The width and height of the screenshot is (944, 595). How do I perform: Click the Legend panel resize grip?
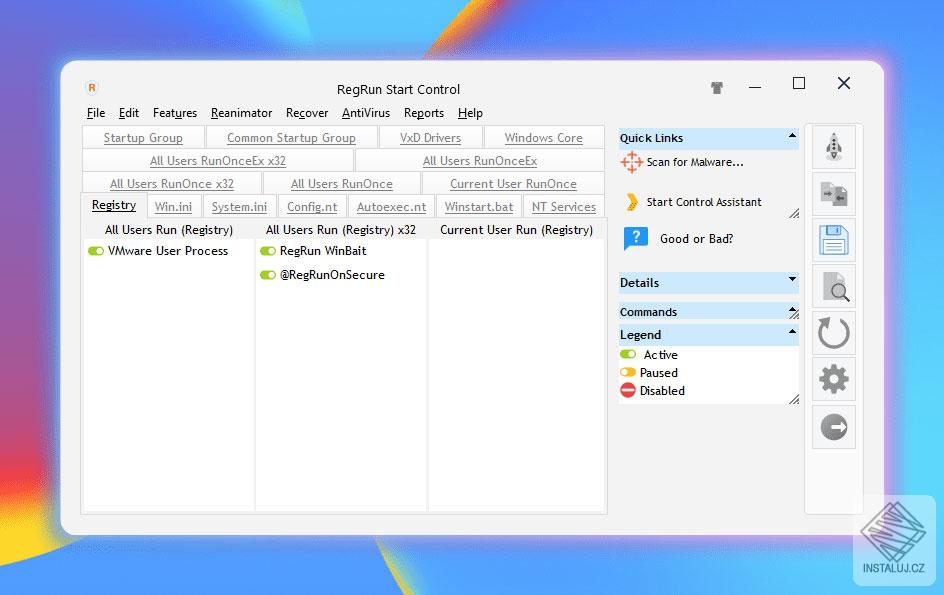(794, 399)
